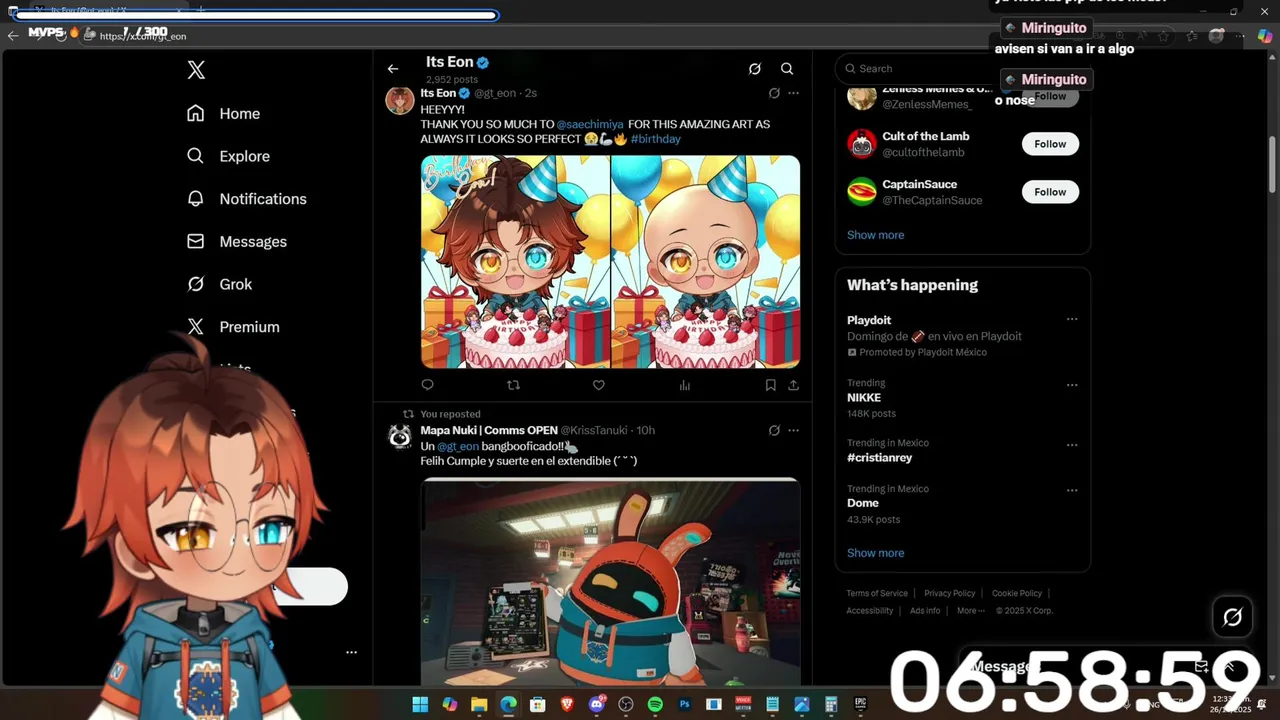Open Premium page
Image resolution: width=1280 pixels, height=720 pixels.
coord(233,327)
